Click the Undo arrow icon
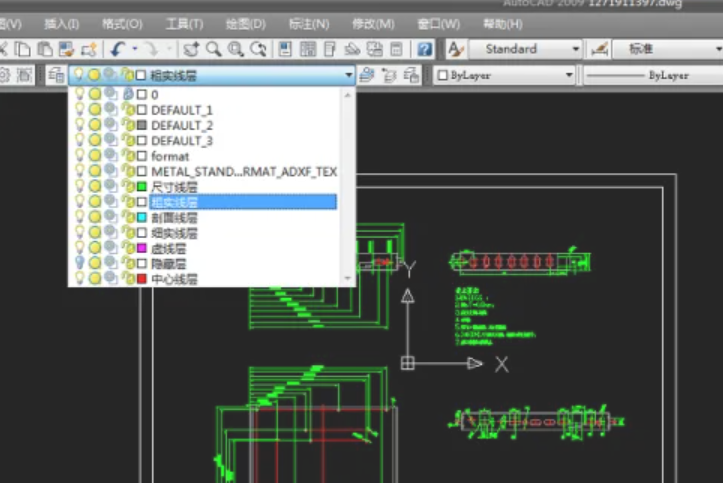 point(117,49)
